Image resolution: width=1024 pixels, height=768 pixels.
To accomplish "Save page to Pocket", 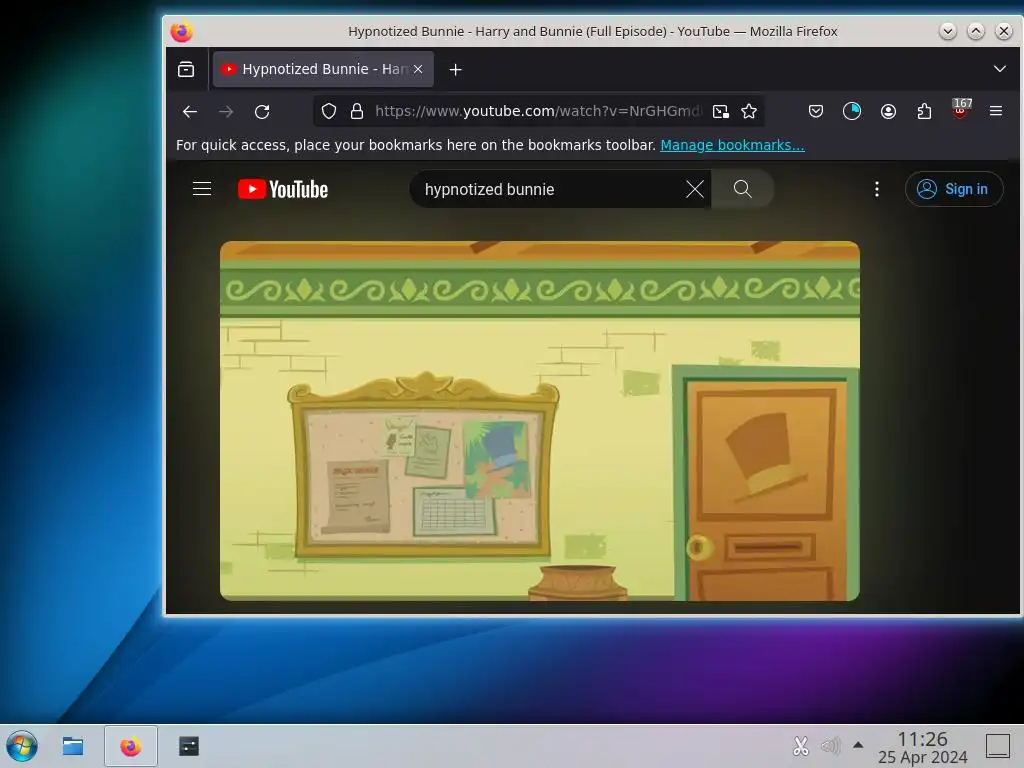I will 816,111.
